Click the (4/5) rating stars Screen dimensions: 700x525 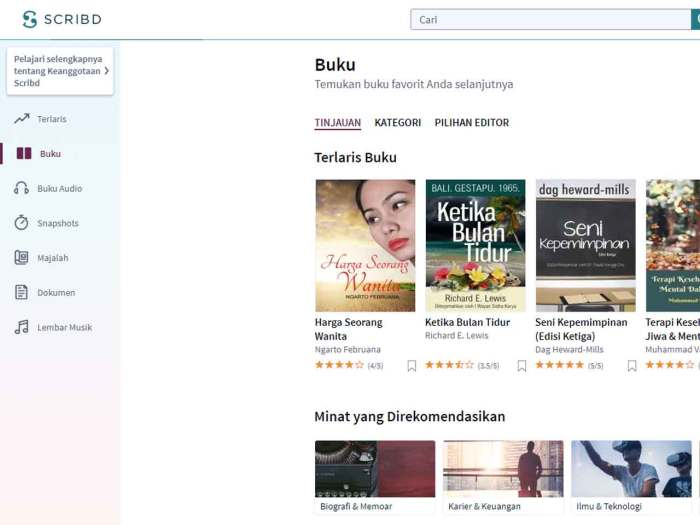339,365
